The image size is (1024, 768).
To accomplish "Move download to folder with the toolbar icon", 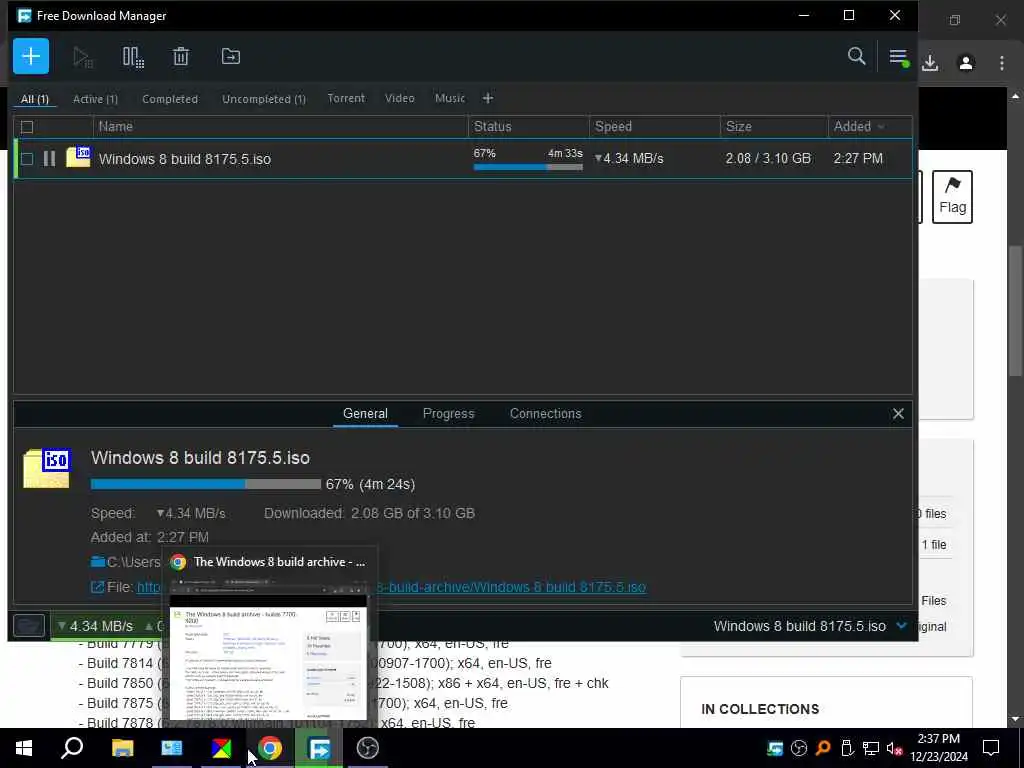I will point(231,57).
